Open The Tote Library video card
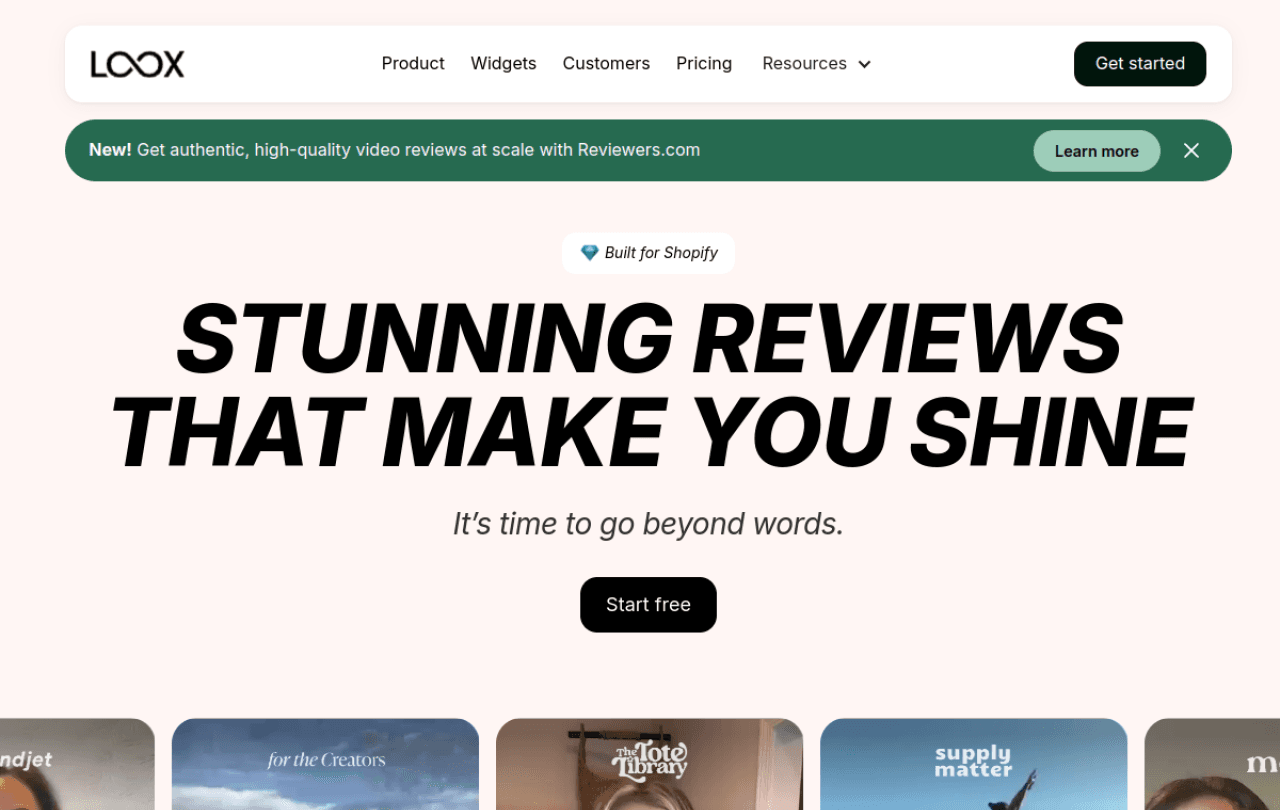The height and width of the screenshot is (810, 1280). click(649, 764)
